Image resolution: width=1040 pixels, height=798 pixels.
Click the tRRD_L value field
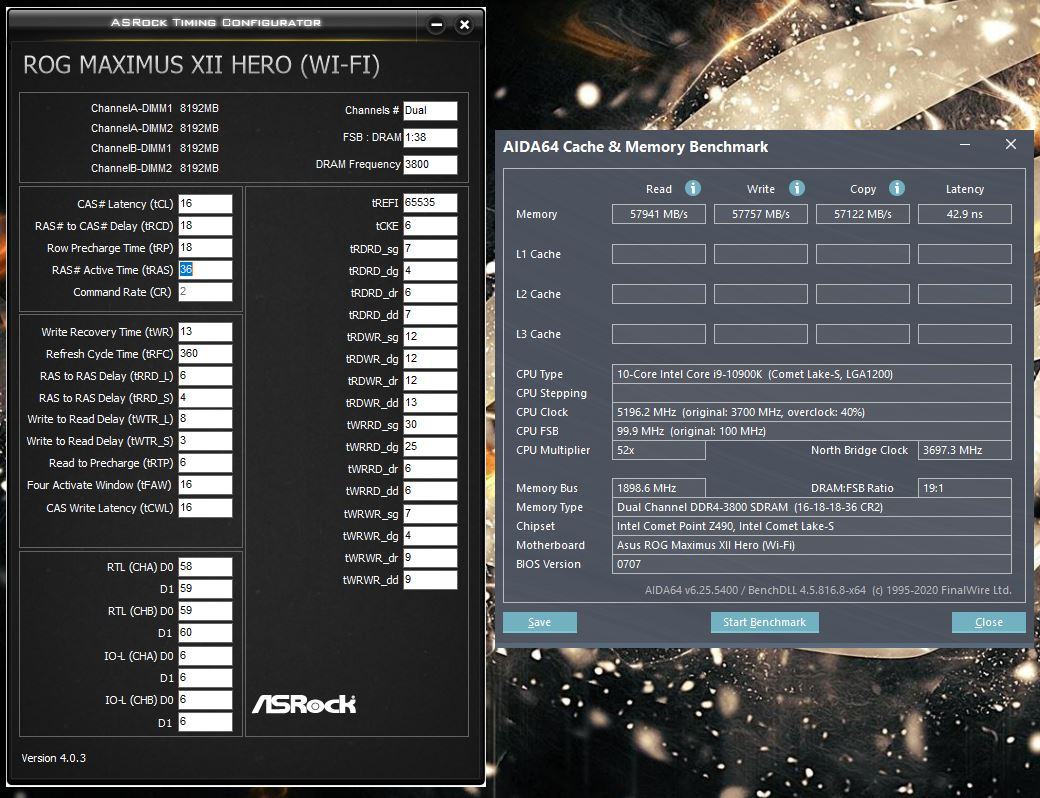206,375
